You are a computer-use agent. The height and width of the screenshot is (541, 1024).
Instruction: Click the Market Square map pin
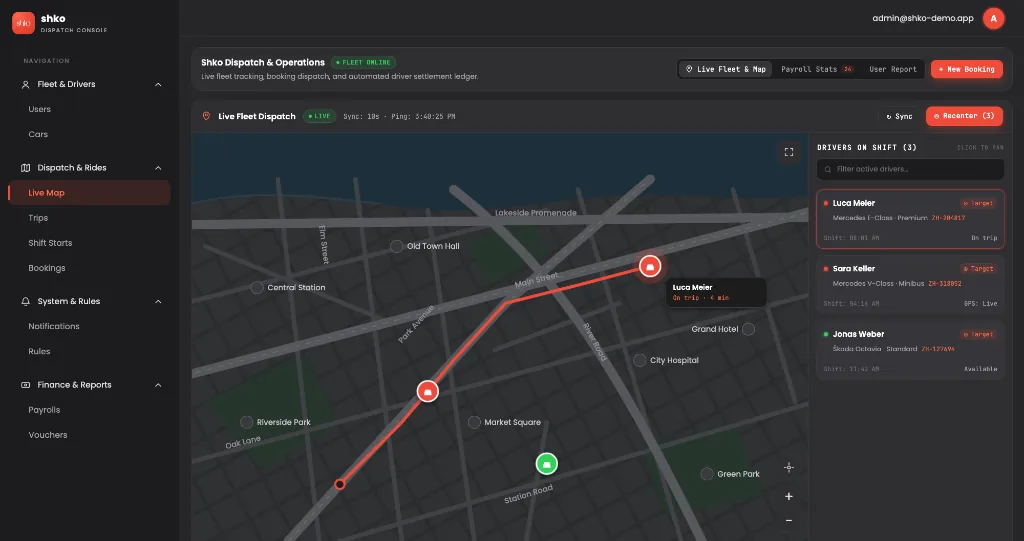475,422
